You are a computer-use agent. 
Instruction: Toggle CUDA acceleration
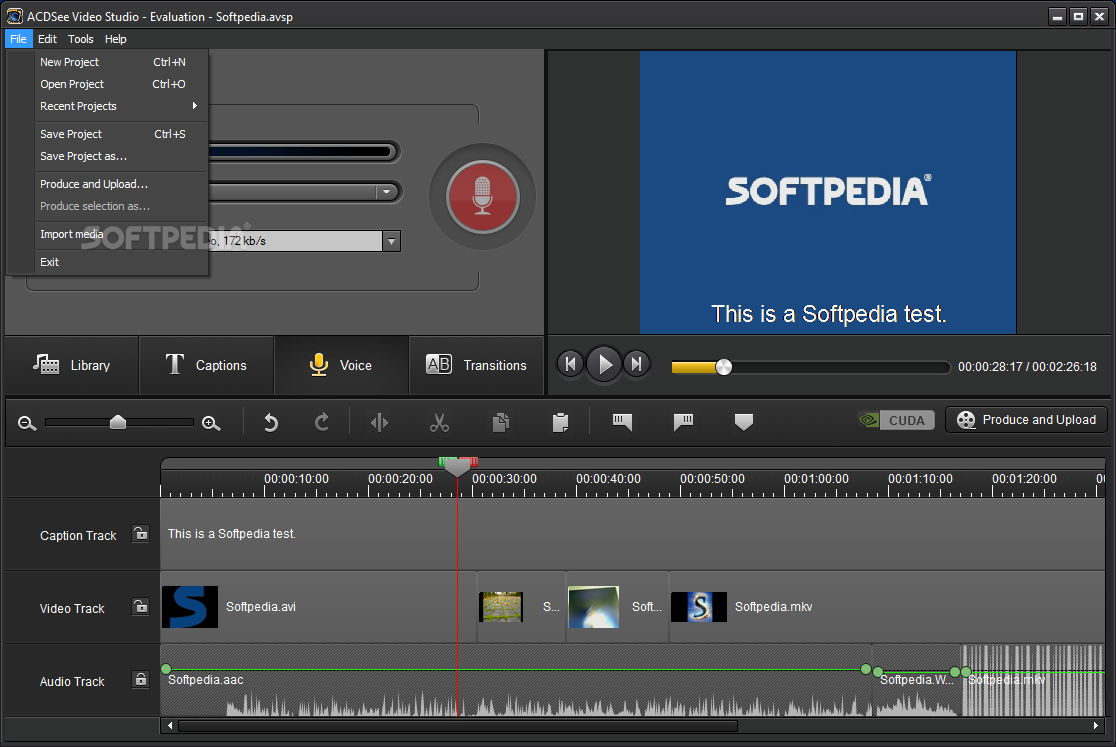pyautogui.click(x=896, y=420)
